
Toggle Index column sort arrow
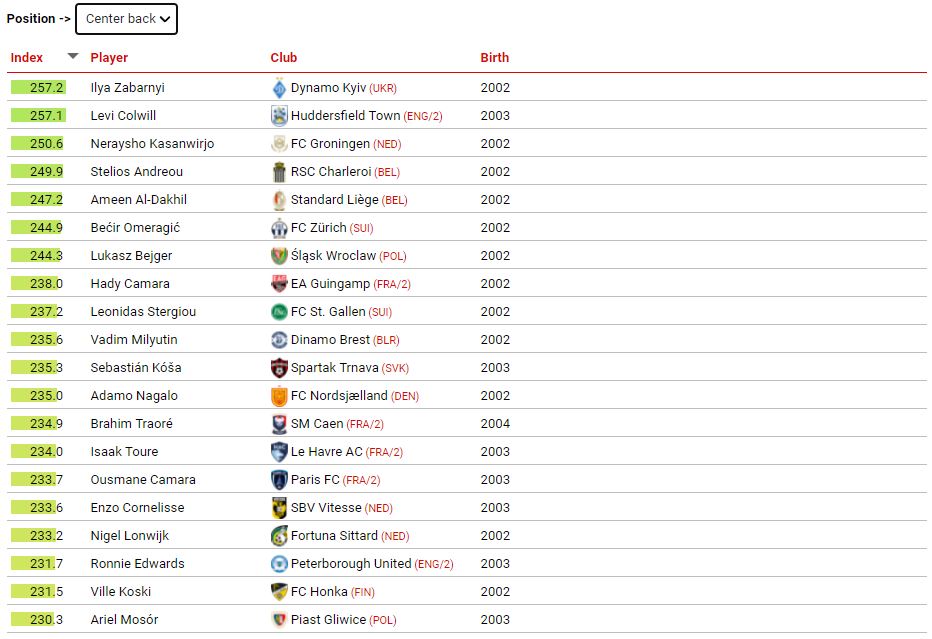73,56
